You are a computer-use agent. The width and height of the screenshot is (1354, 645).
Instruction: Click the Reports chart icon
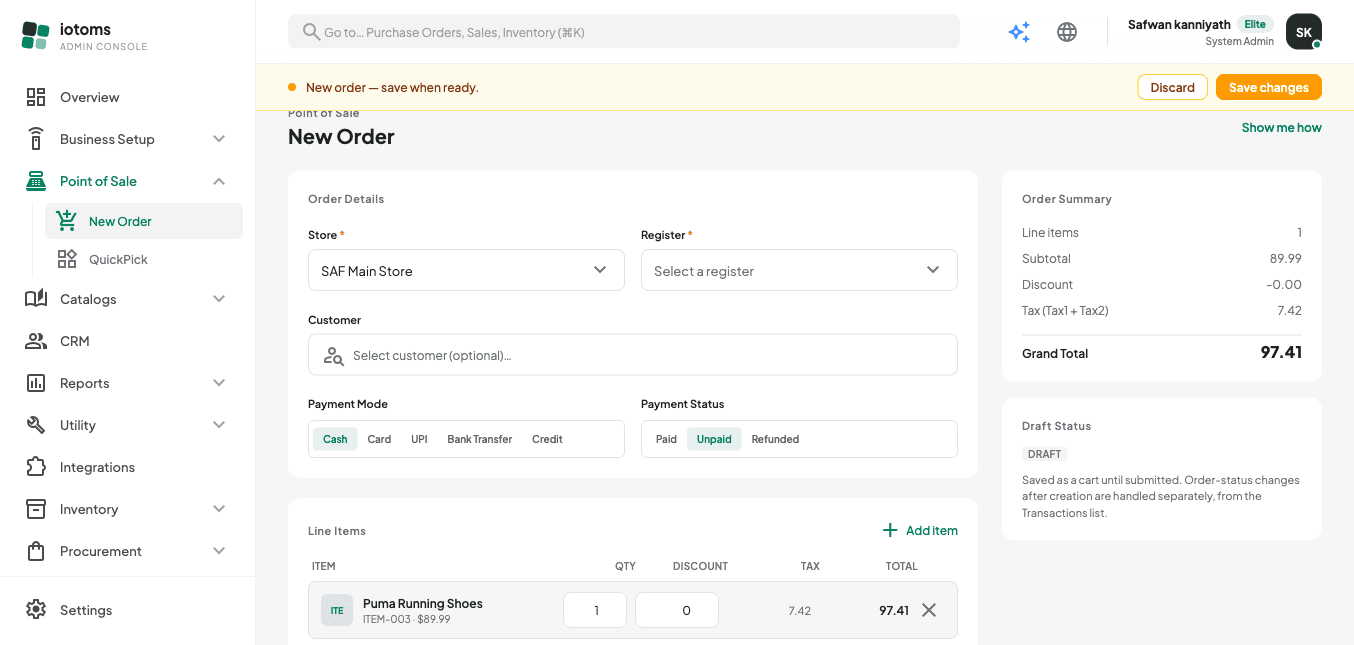click(36, 383)
